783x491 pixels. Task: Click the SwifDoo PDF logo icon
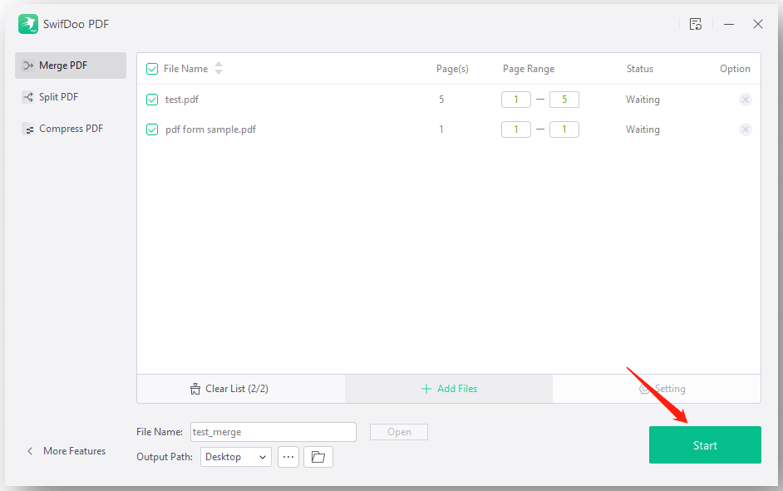point(28,24)
